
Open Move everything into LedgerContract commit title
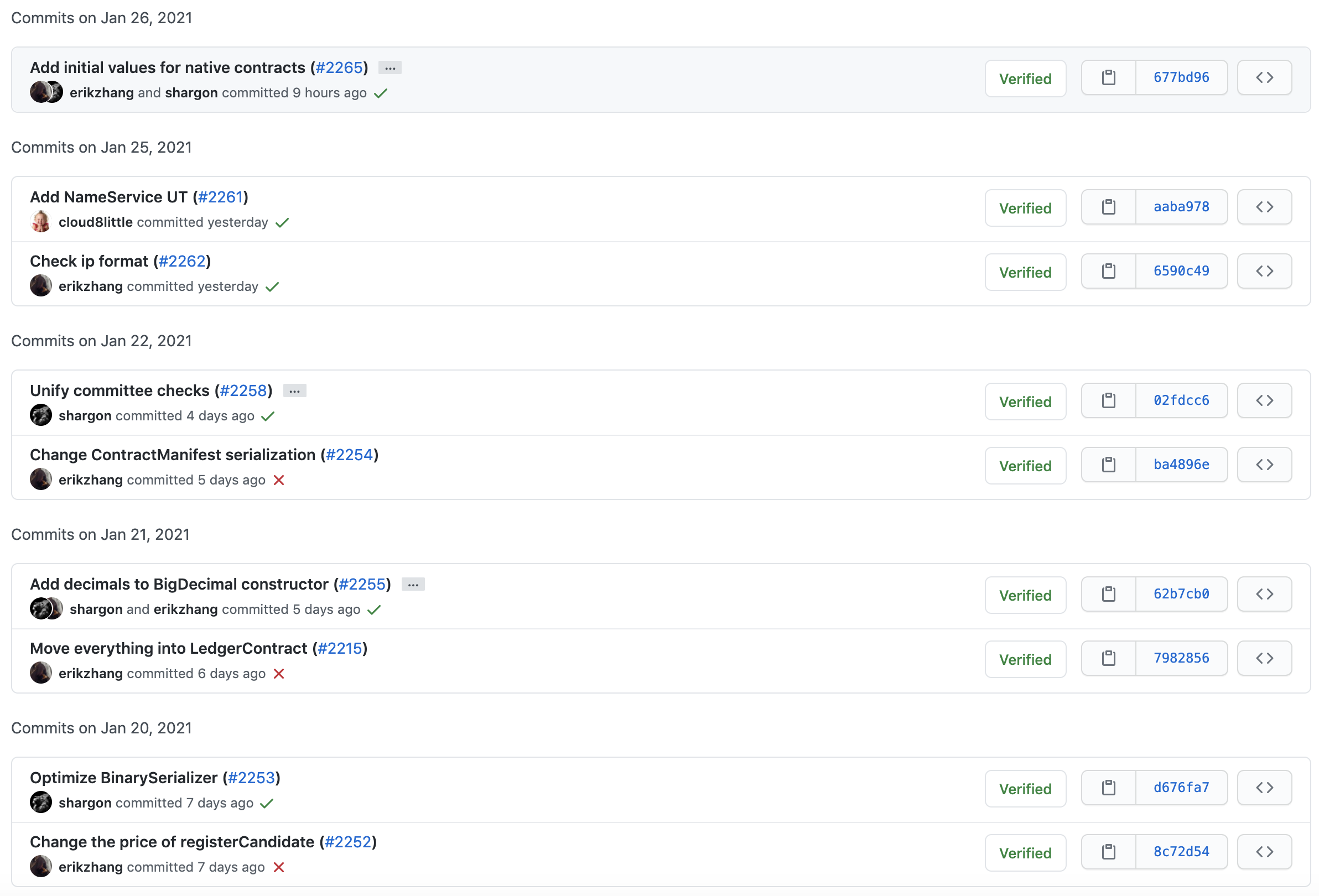coord(168,649)
